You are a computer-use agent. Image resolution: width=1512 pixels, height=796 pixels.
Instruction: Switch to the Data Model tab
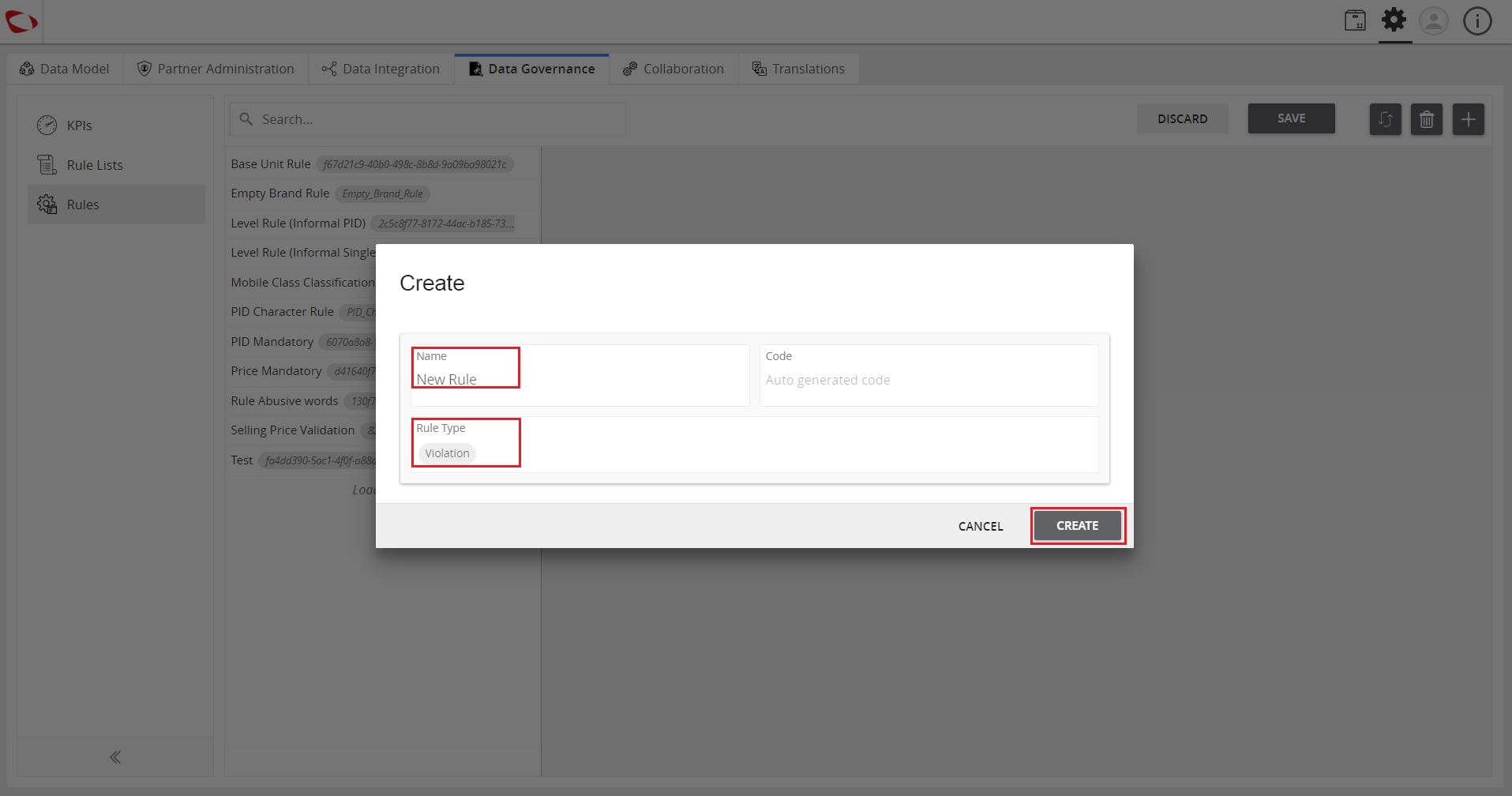65,69
